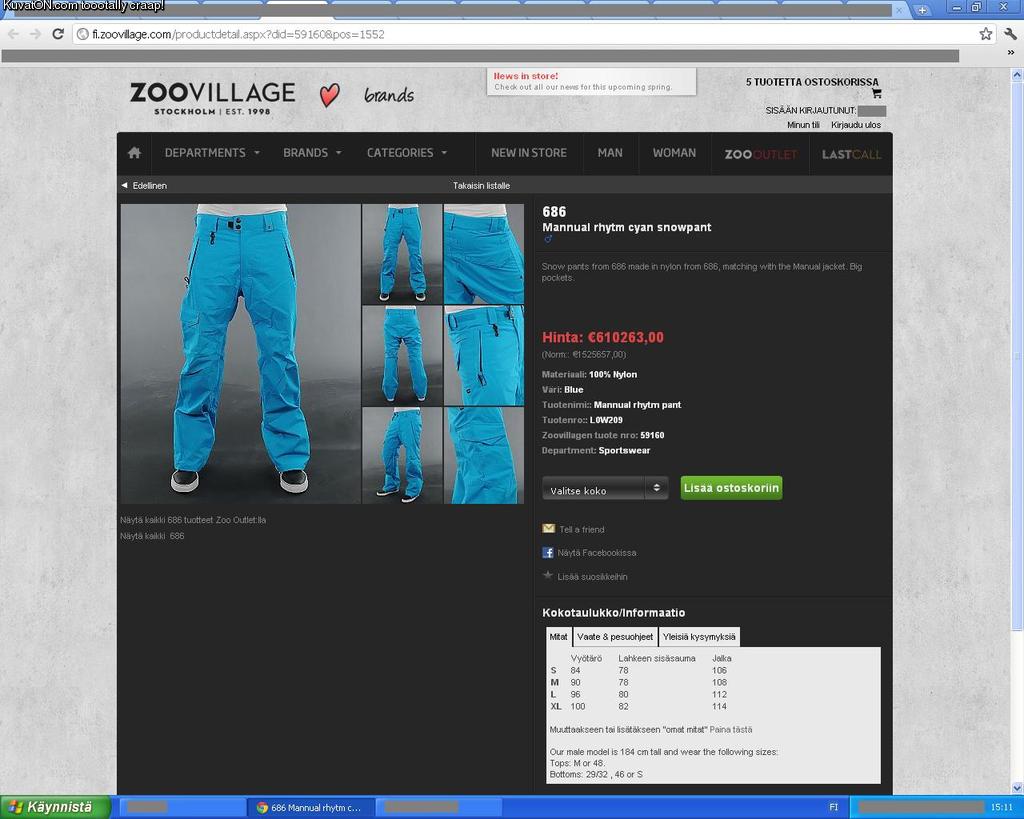This screenshot has height=819, width=1024.
Task: Reload the page using refresh button
Action: (58, 34)
